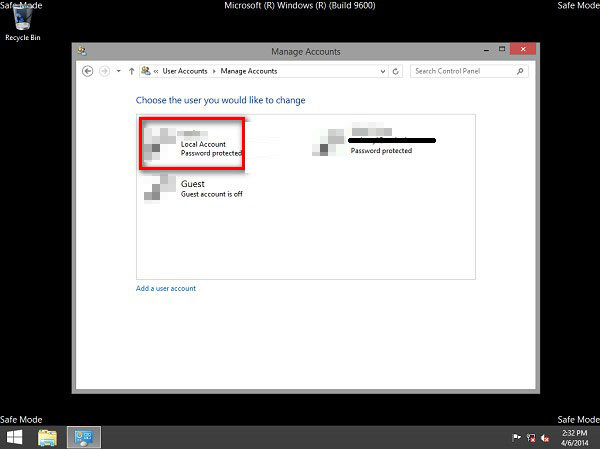Select User Accounts in the breadcrumb
This screenshot has width=600, height=449.
point(185,71)
